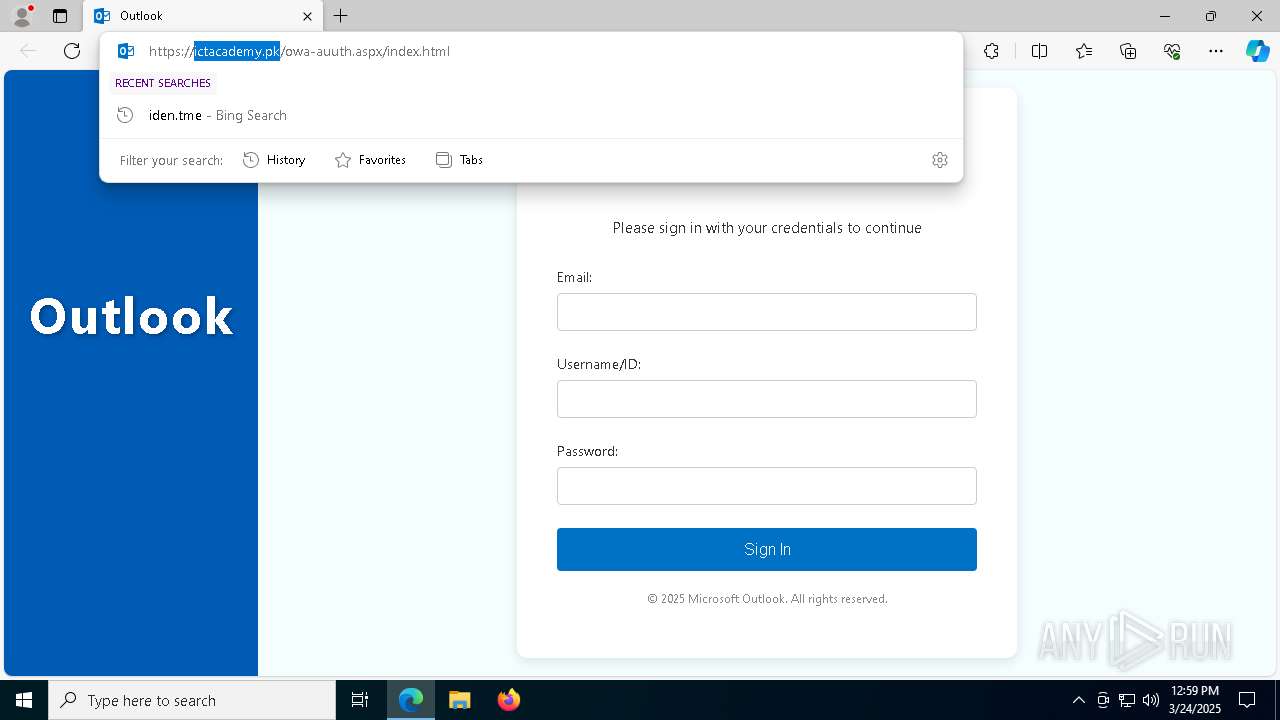Click the volume speaker tray icon
Image resolution: width=1280 pixels, height=720 pixels.
coord(1151,700)
